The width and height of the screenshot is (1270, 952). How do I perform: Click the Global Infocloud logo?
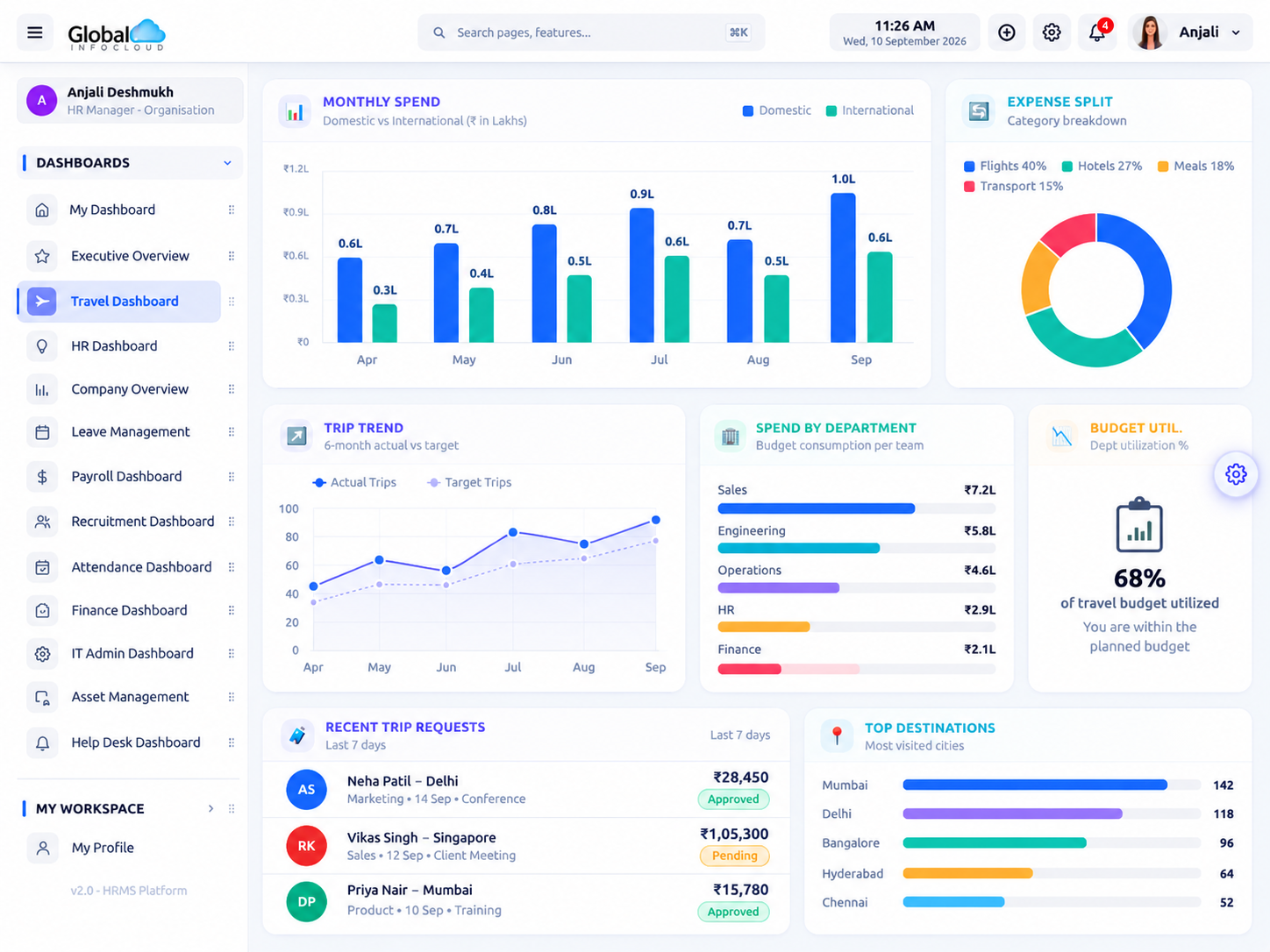[x=117, y=33]
